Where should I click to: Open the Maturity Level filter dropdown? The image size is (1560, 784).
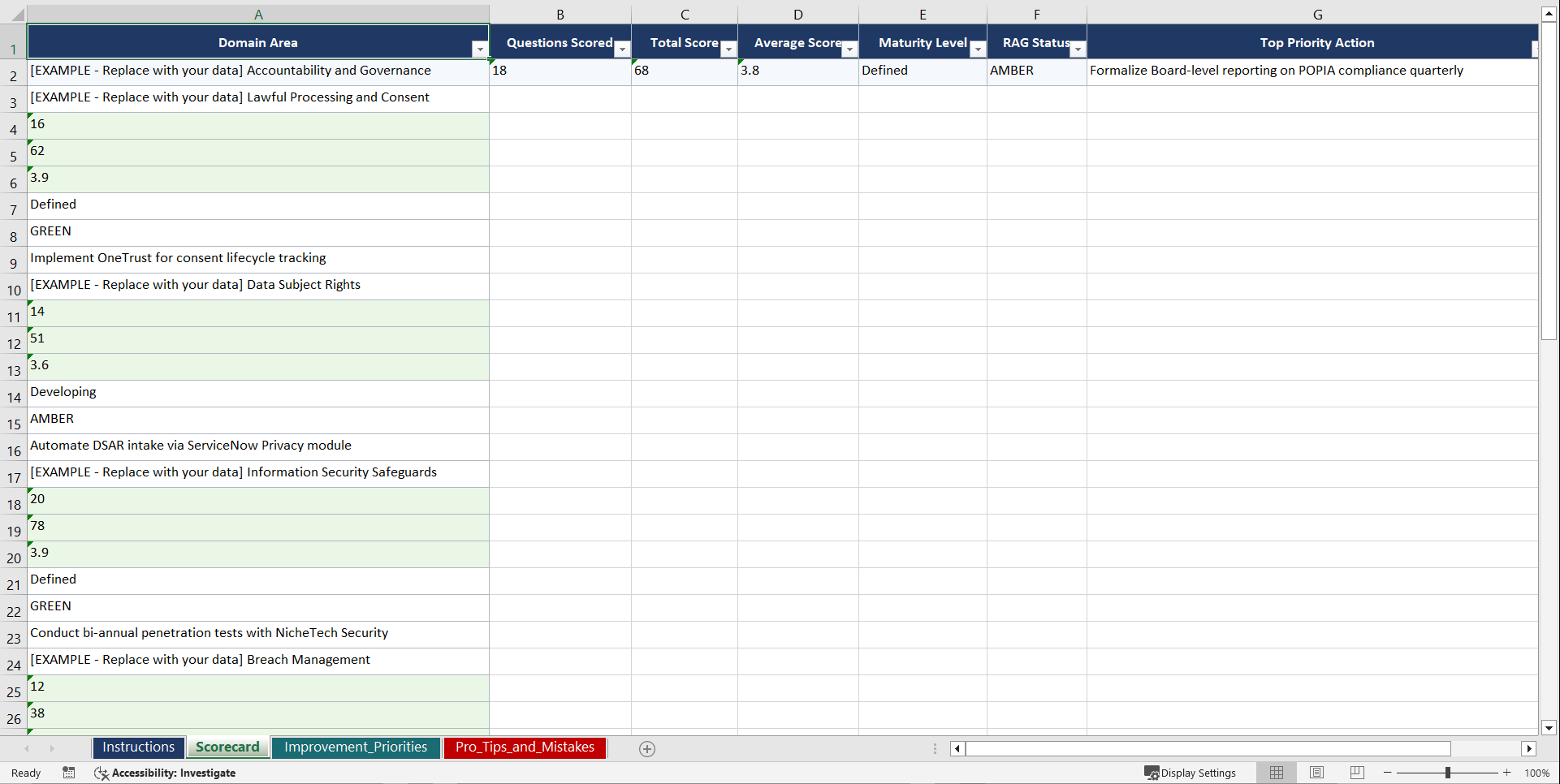click(977, 49)
